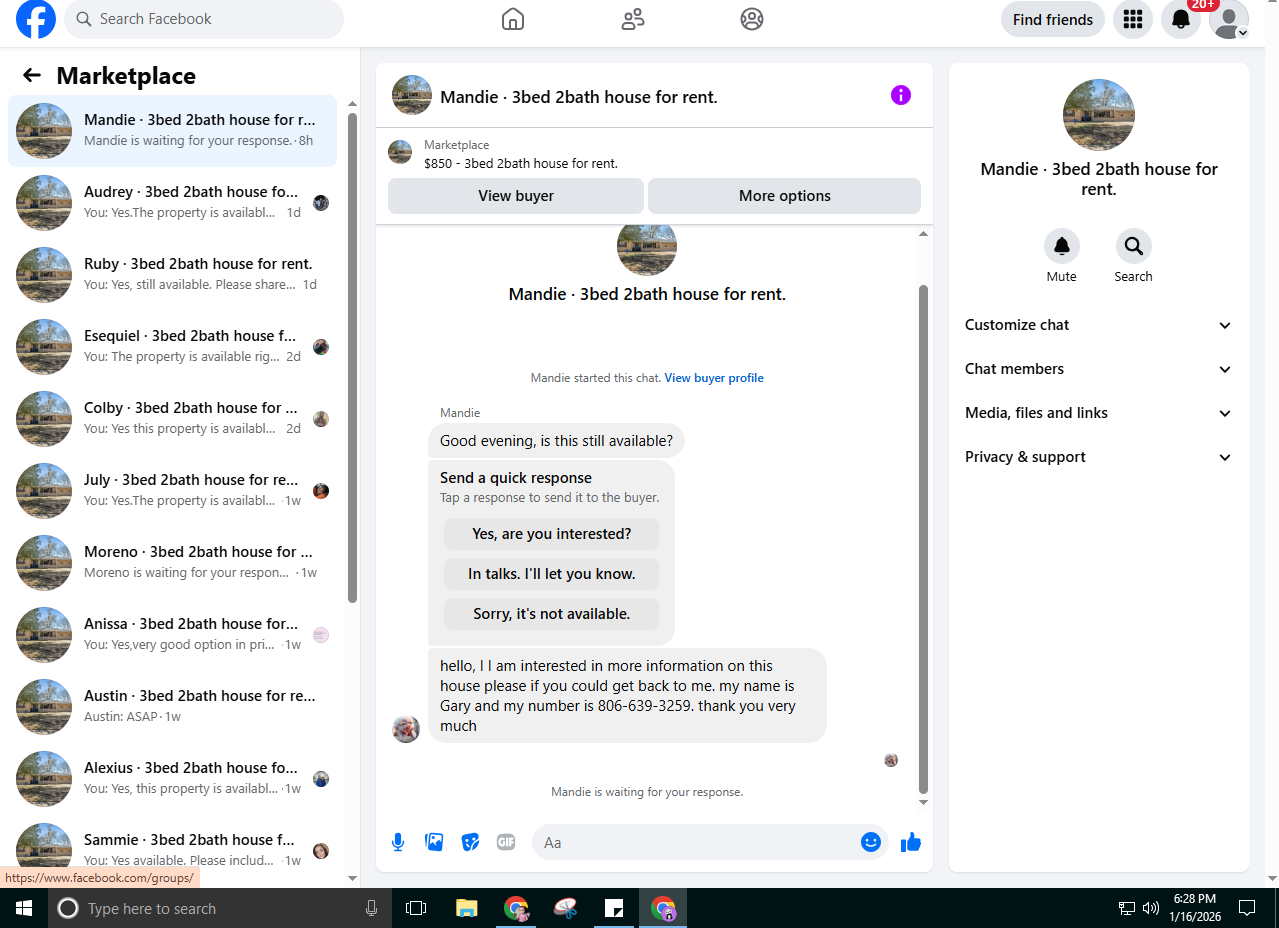This screenshot has height=928, width=1279.
Task: Open the Esequiel conversation
Action: tap(172, 347)
